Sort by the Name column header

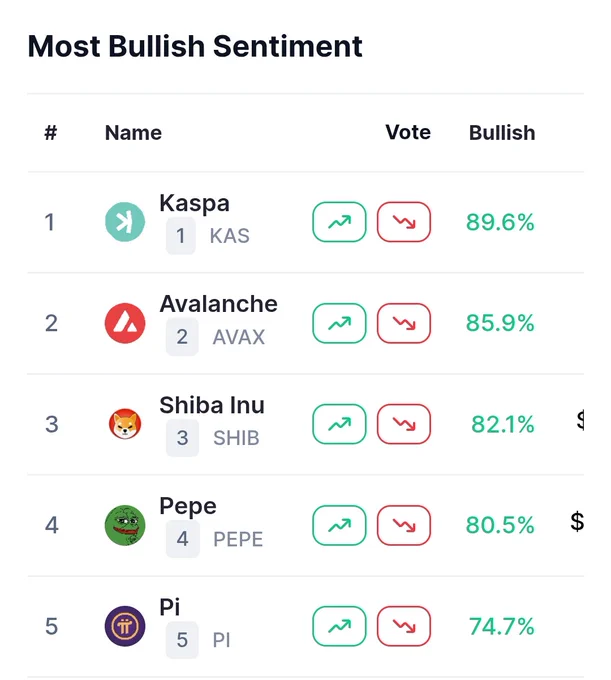click(133, 133)
